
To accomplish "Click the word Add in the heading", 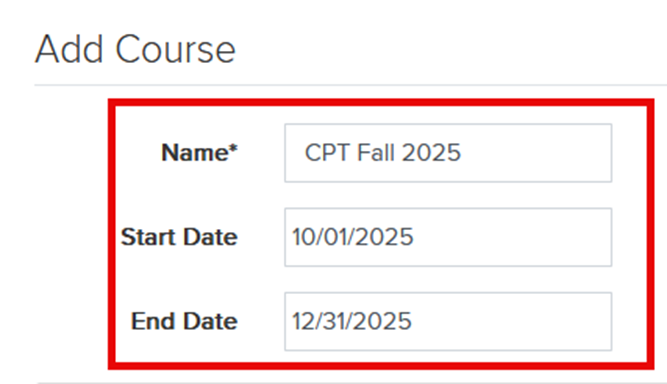I will point(69,50).
